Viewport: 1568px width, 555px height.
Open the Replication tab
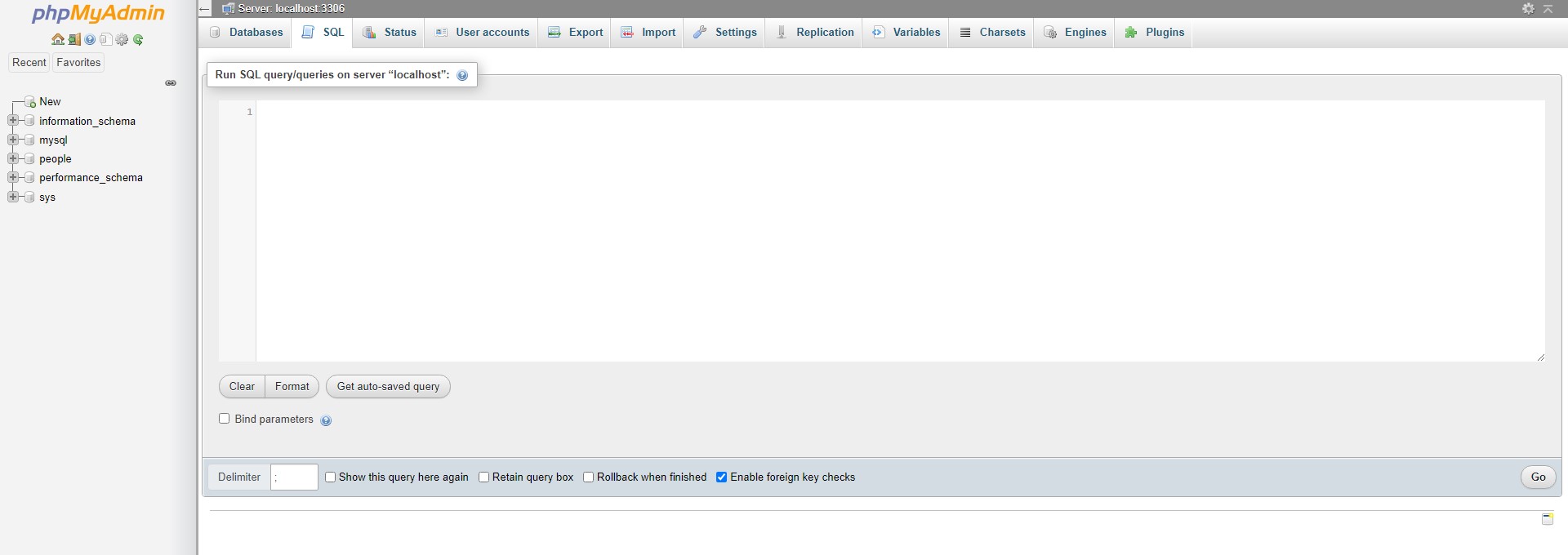(814, 33)
